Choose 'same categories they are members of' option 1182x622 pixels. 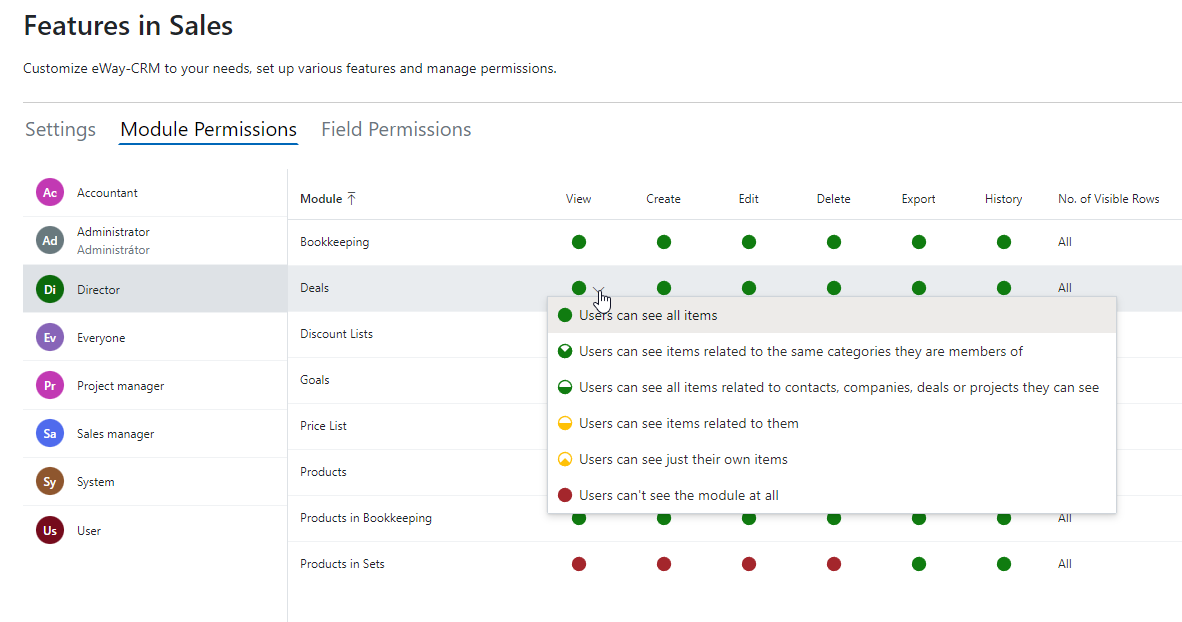[831, 351]
